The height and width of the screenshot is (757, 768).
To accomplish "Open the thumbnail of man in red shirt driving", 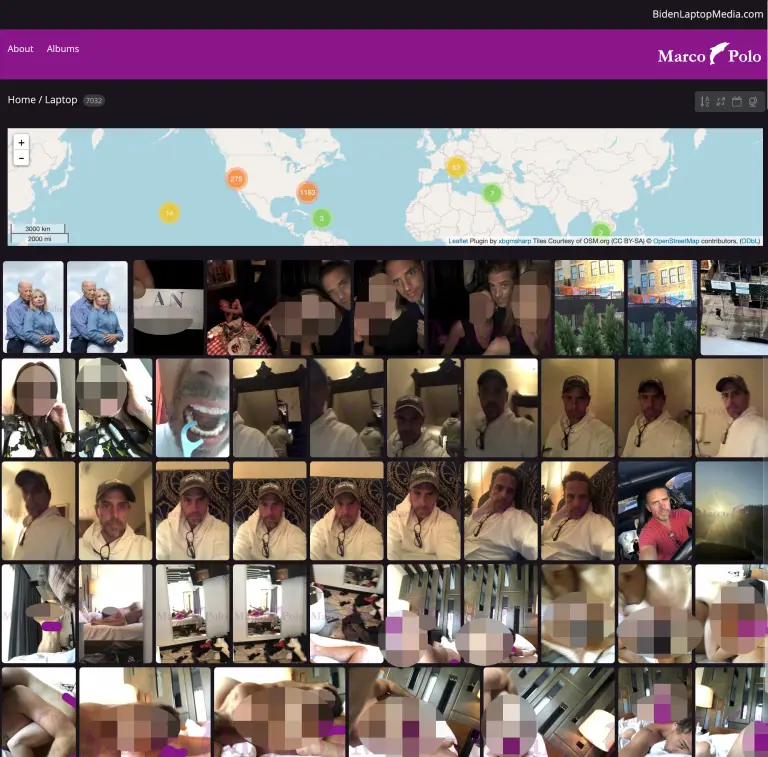I will click(x=653, y=510).
